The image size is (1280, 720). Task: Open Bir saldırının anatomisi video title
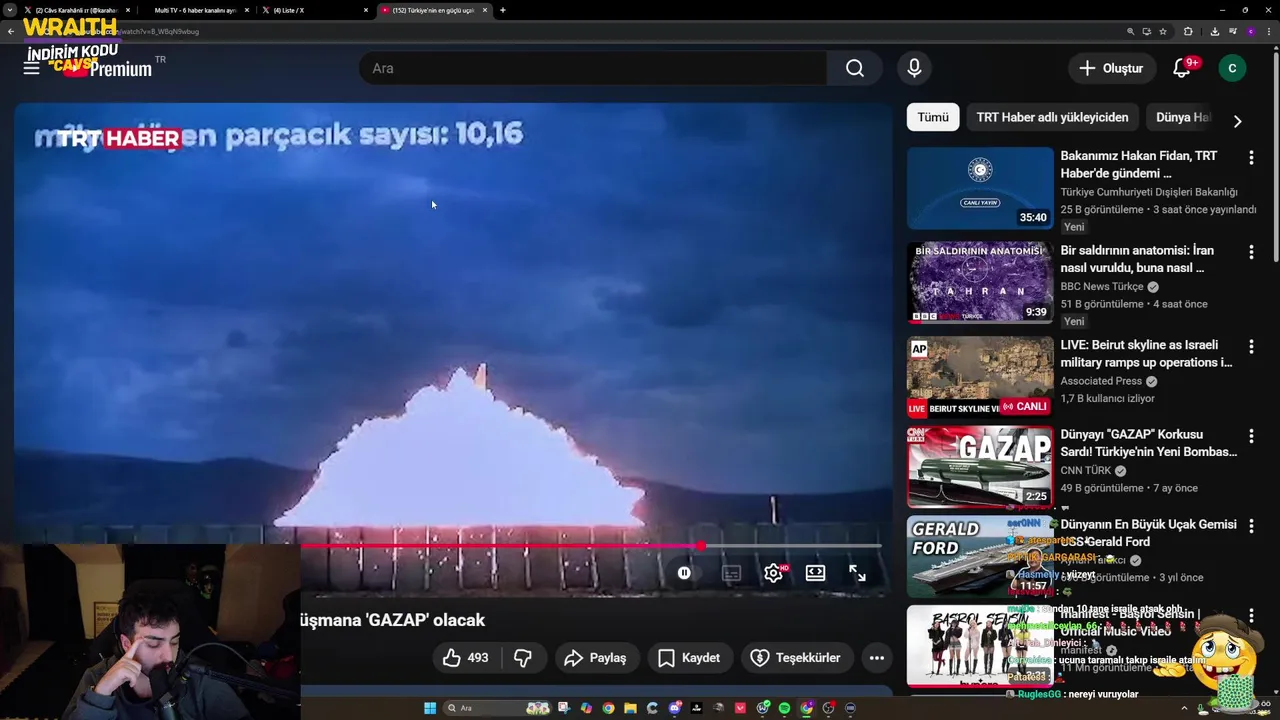coord(1137,259)
